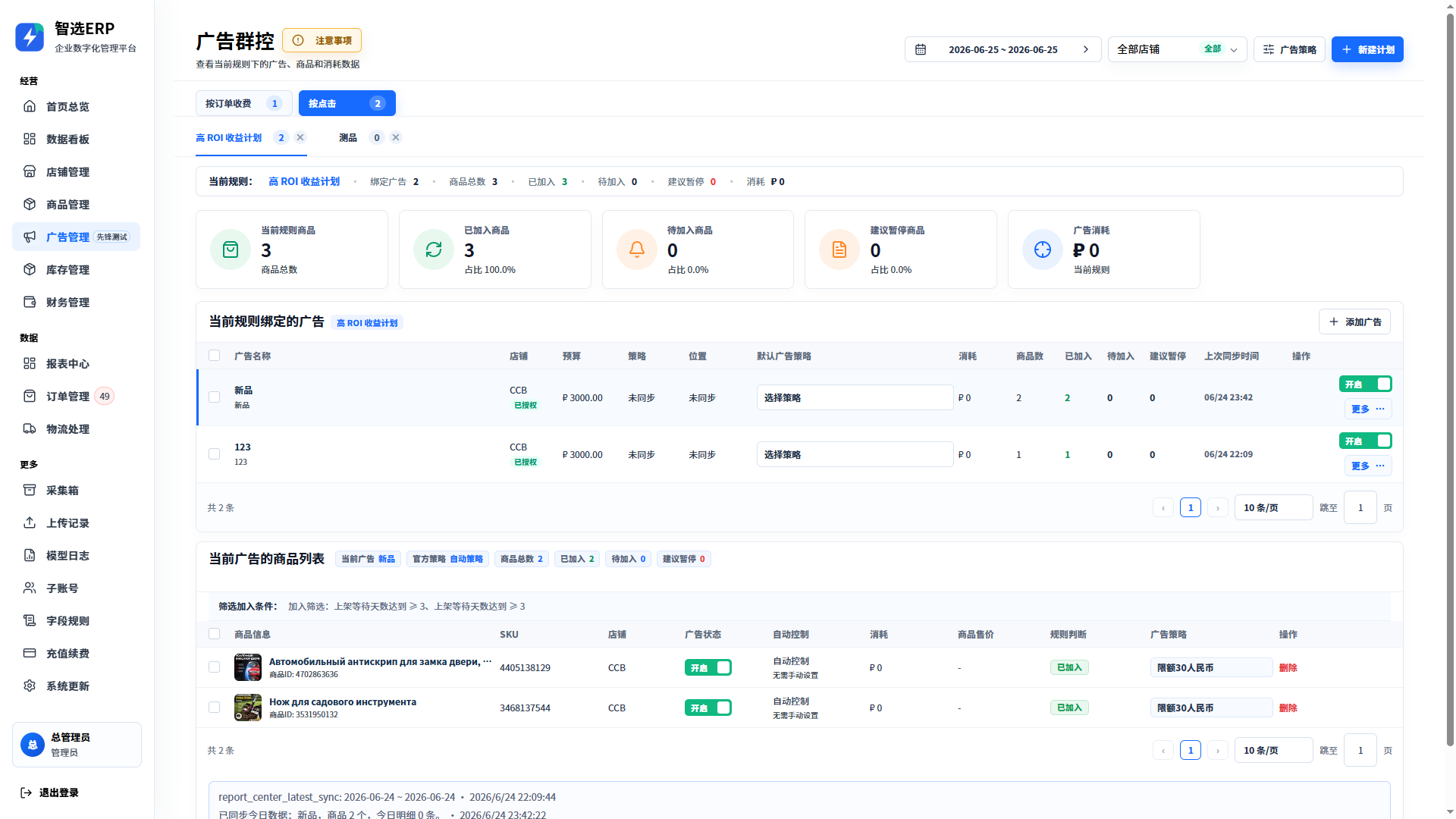Expand 更多 menu for 新品 ad

click(x=1368, y=409)
